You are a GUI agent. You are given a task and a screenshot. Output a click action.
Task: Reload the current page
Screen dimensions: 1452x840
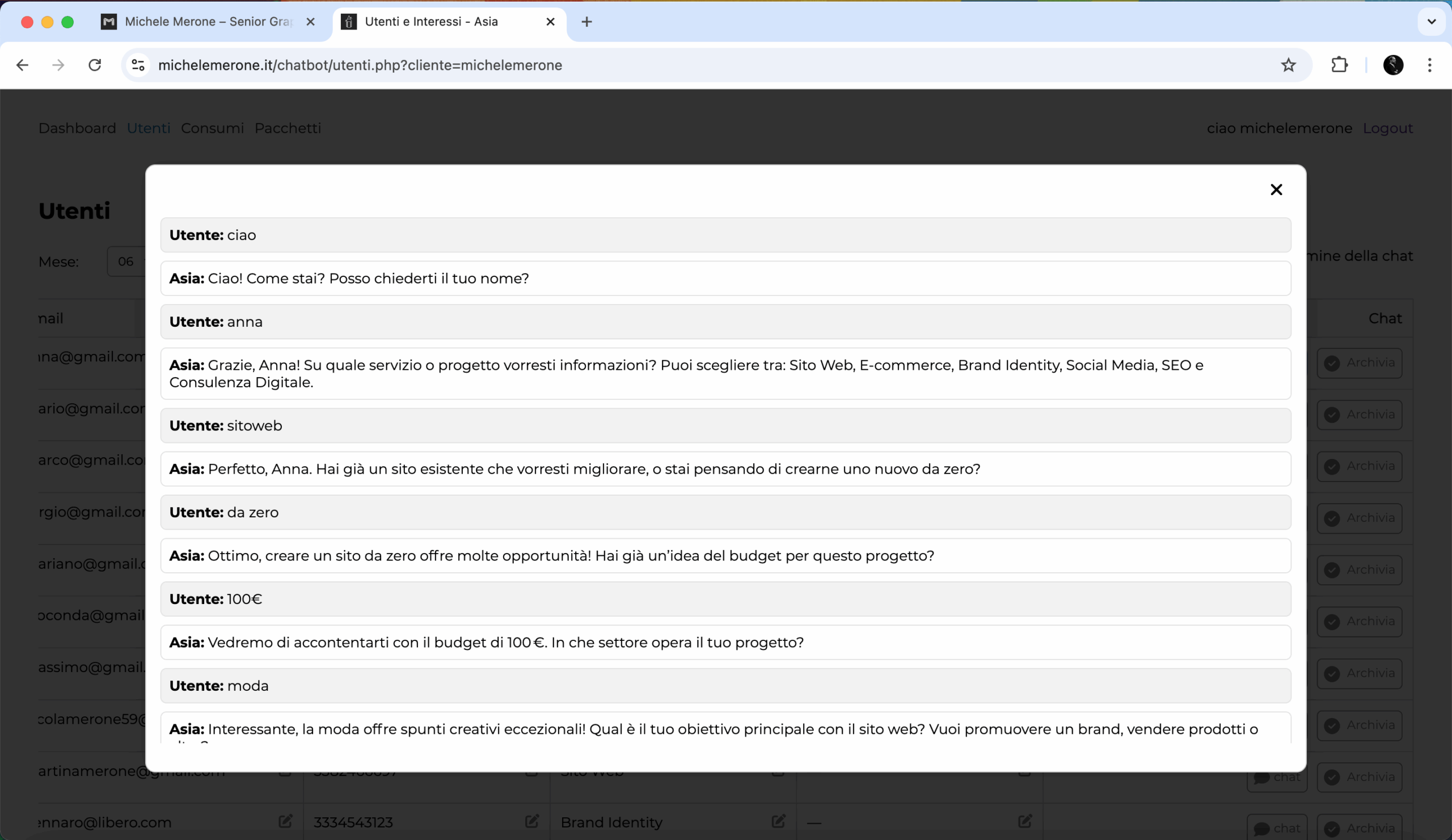point(95,65)
